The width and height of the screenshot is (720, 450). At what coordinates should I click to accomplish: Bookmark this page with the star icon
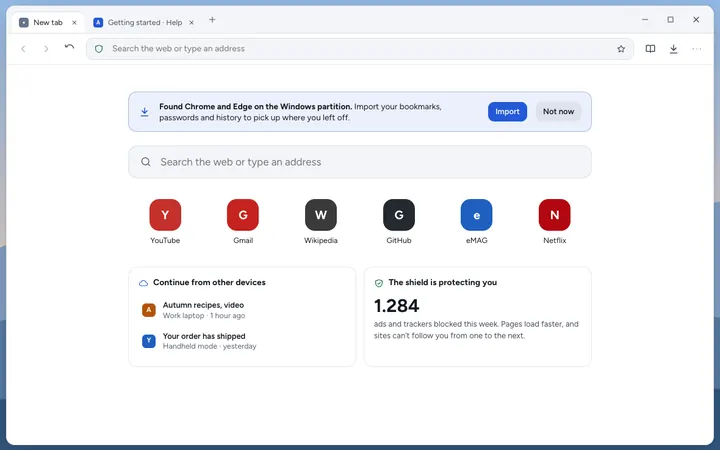621,49
